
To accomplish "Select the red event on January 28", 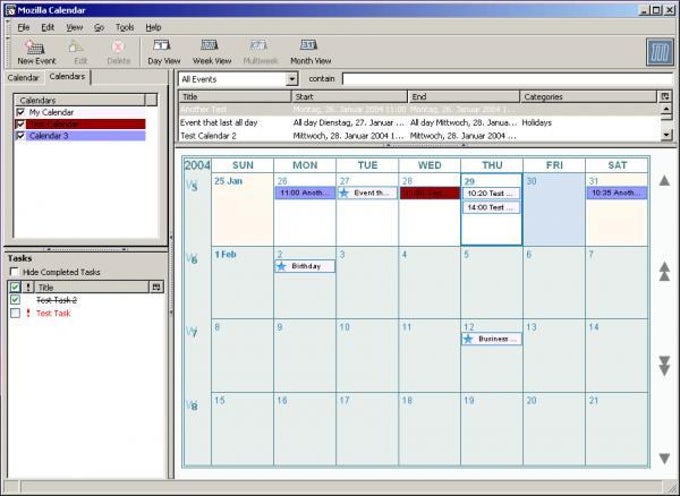I will coord(430,193).
